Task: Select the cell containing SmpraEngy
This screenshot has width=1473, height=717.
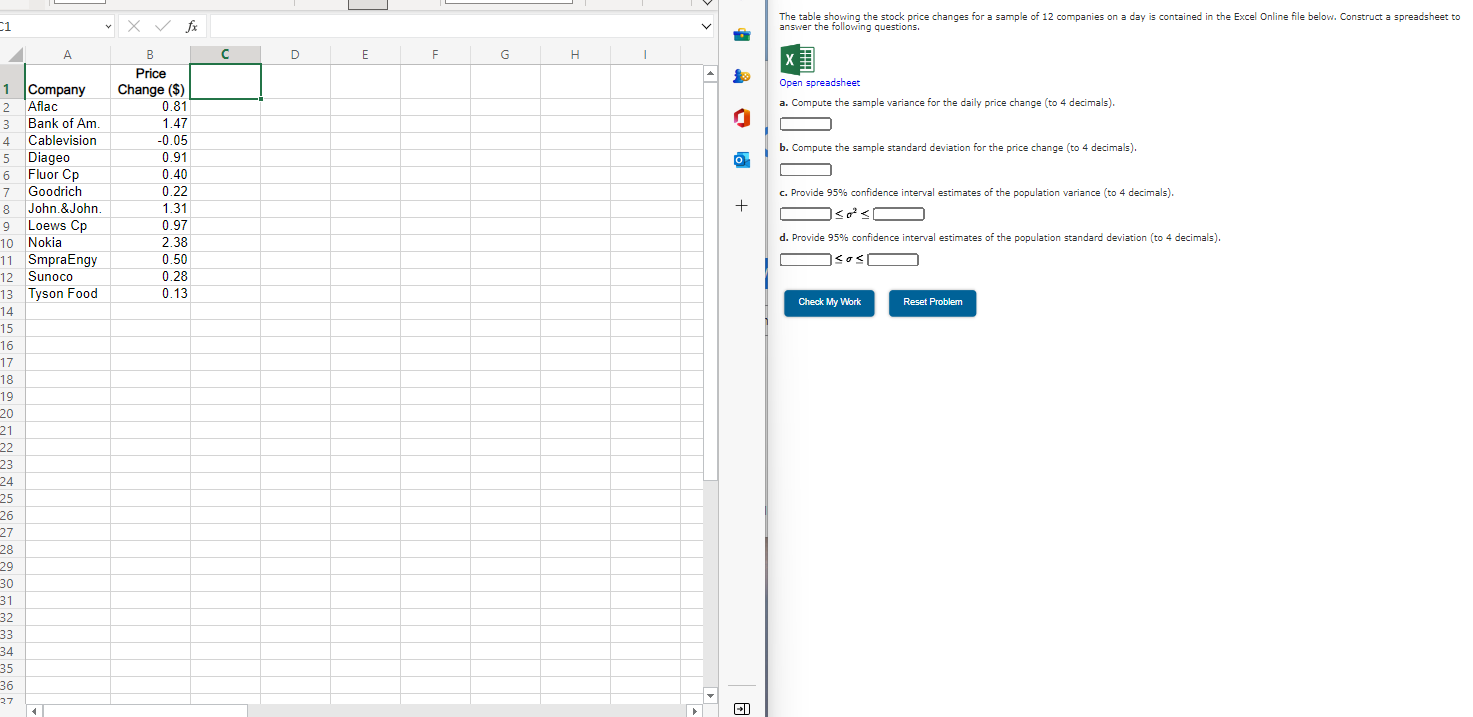Action: point(67,259)
